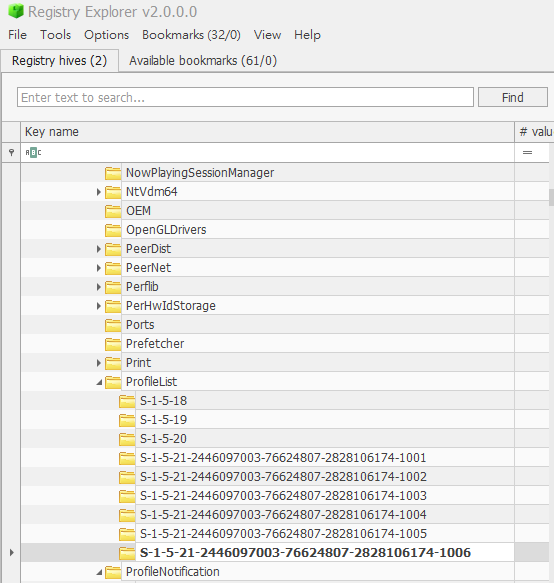Click the Ports folder icon

point(113,325)
